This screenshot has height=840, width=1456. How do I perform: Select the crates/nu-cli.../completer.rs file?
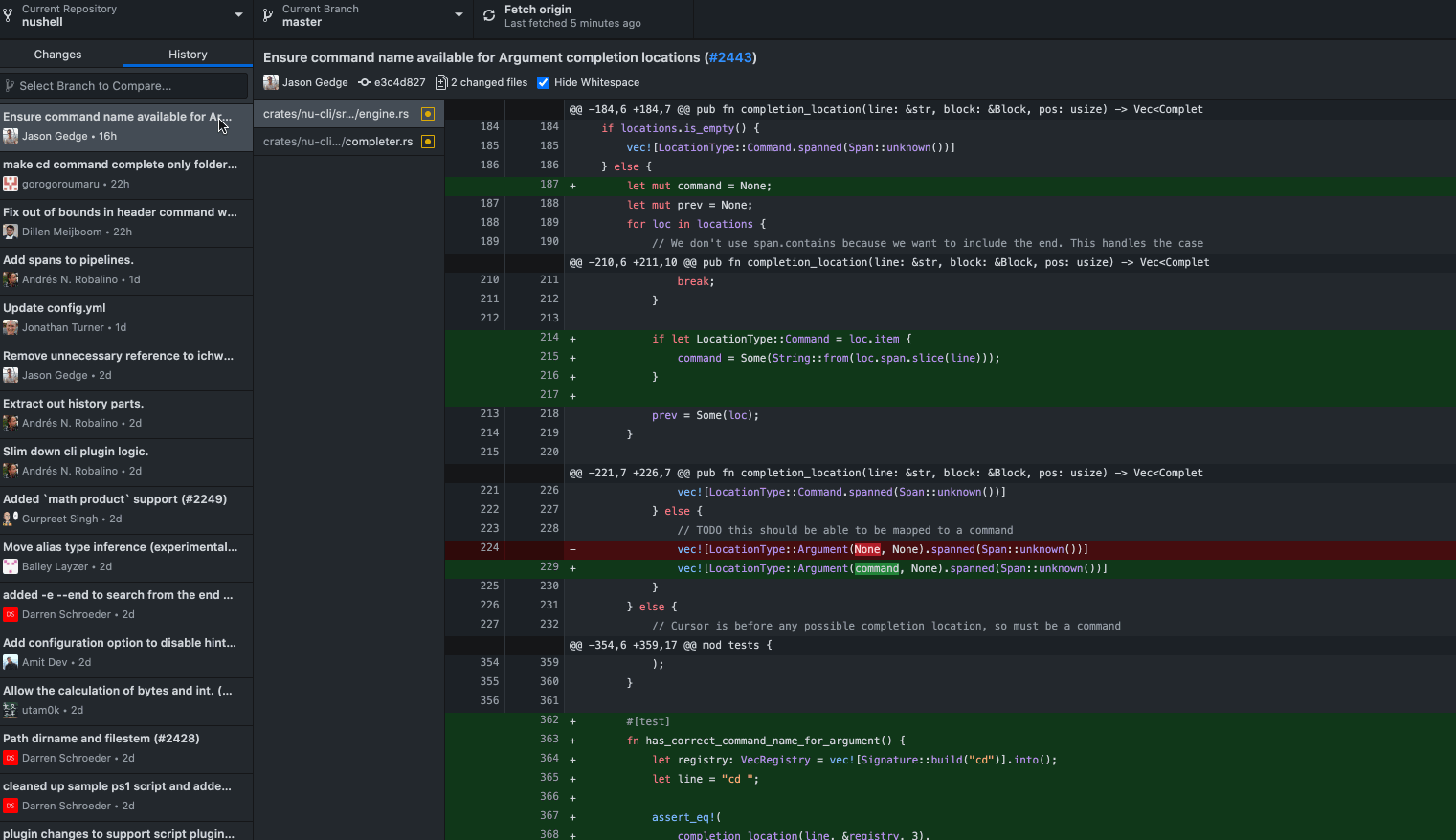tap(348, 142)
